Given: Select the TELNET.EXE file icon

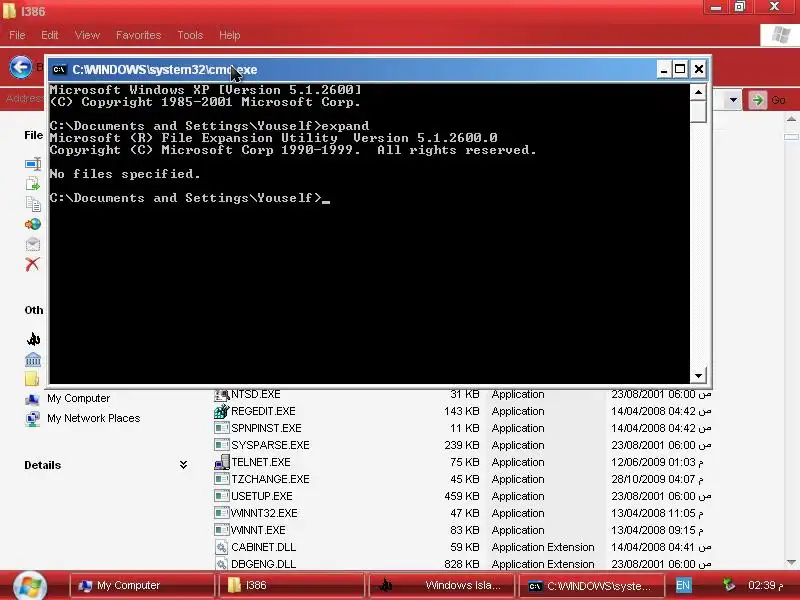Looking at the screenshot, I should [221, 462].
